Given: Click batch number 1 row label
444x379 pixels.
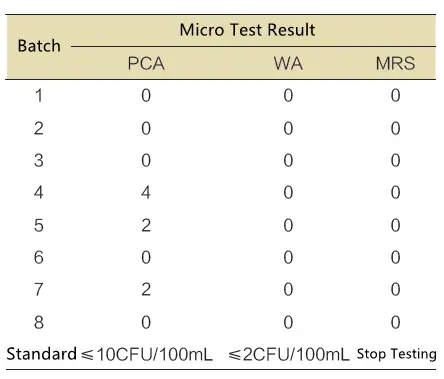Looking at the screenshot, I should [39, 96].
